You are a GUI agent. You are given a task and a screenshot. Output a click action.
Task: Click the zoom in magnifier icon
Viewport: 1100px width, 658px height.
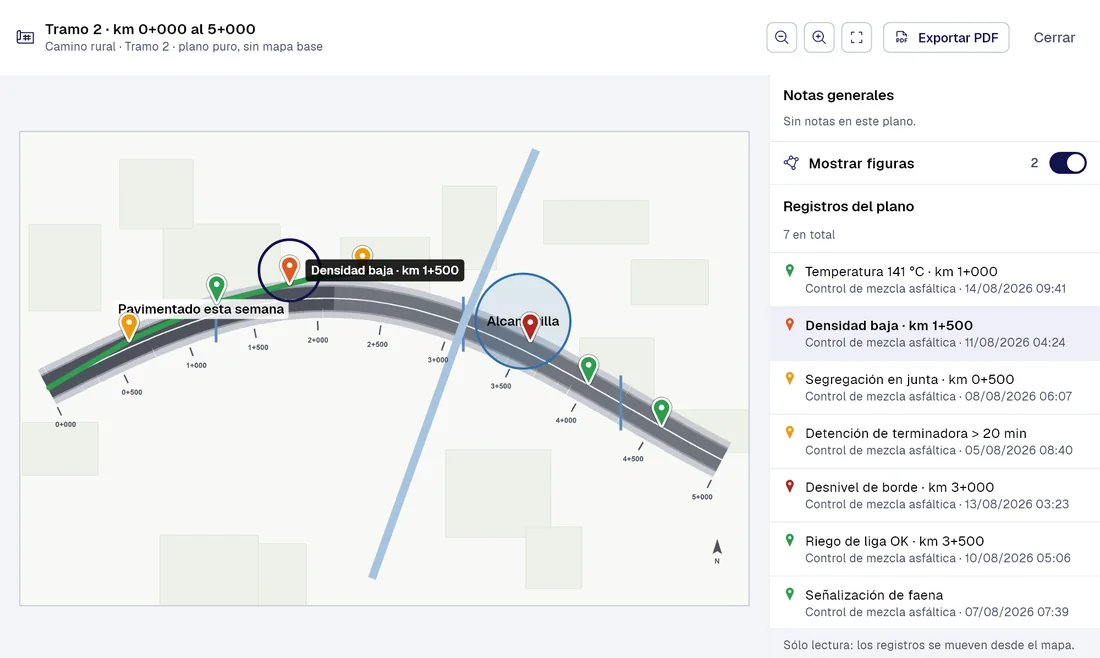(x=819, y=37)
